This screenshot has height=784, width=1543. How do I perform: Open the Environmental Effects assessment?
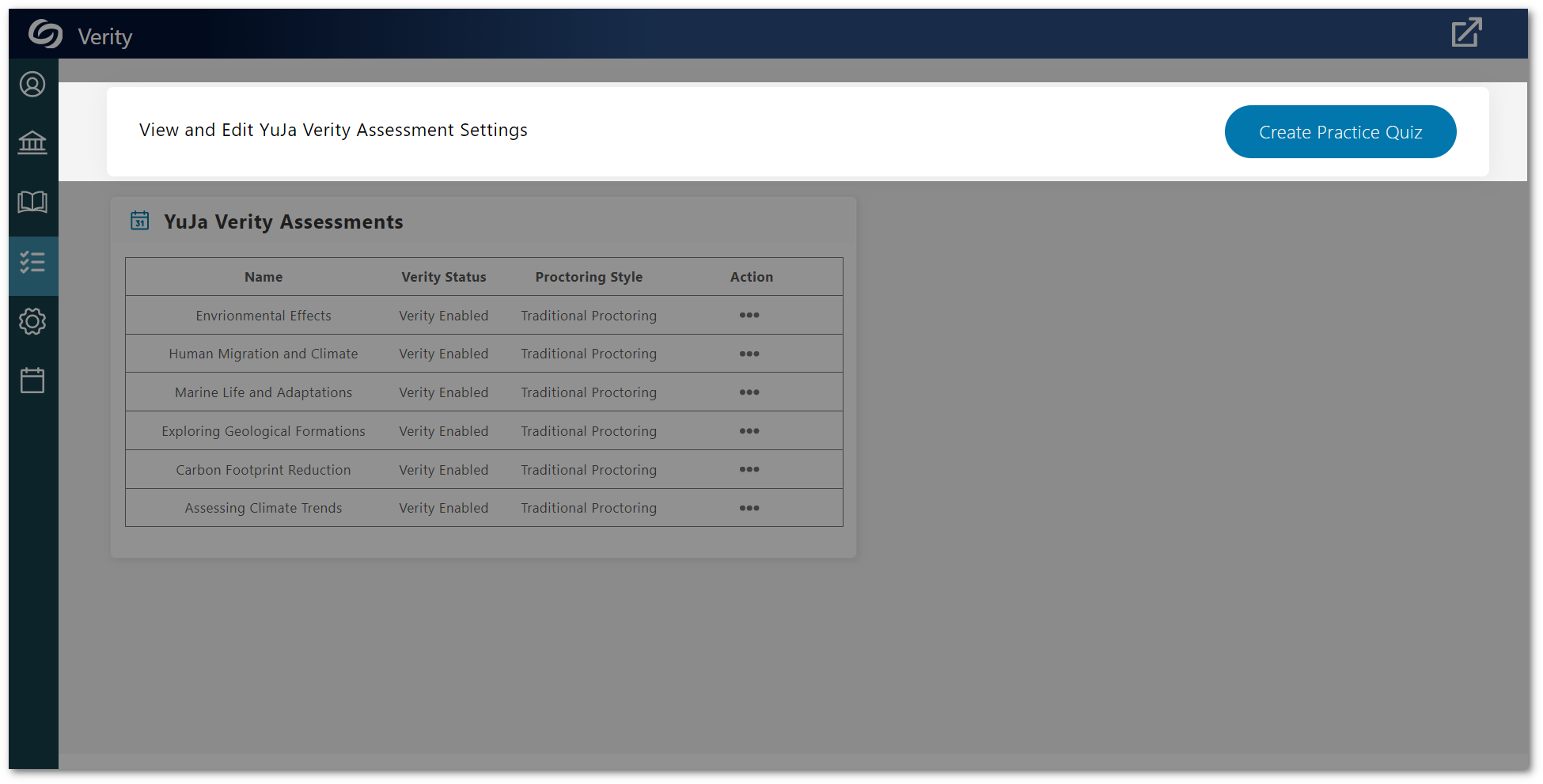click(263, 315)
